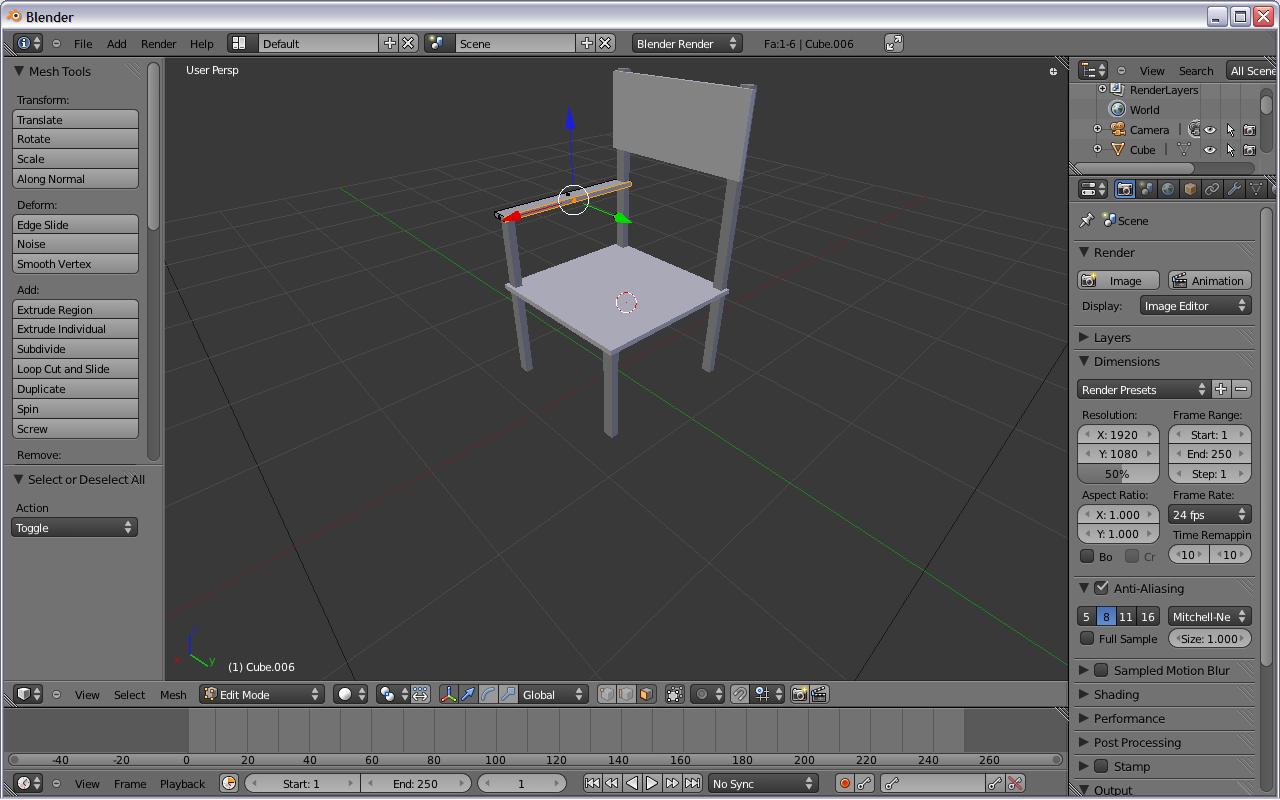This screenshot has height=800, width=1280.
Task: Open the 24 fps frame rate dropdown
Action: pyautogui.click(x=1210, y=515)
